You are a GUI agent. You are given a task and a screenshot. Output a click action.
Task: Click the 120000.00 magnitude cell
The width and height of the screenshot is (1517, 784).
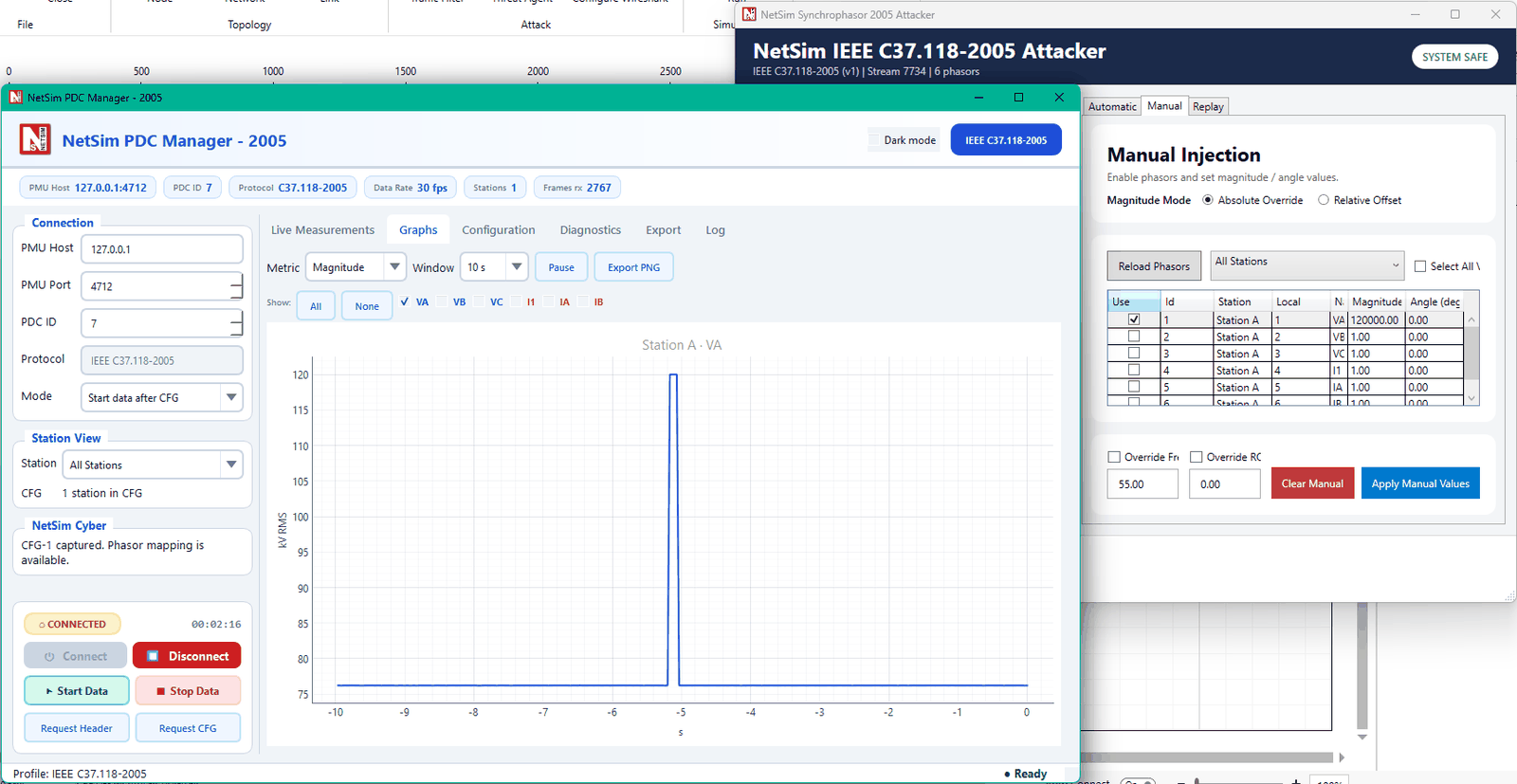coord(1377,320)
